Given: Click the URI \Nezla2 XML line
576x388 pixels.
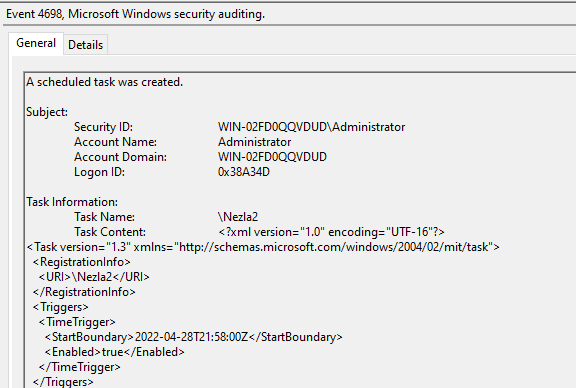Looking at the screenshot, I should click(x=94, y=277).
